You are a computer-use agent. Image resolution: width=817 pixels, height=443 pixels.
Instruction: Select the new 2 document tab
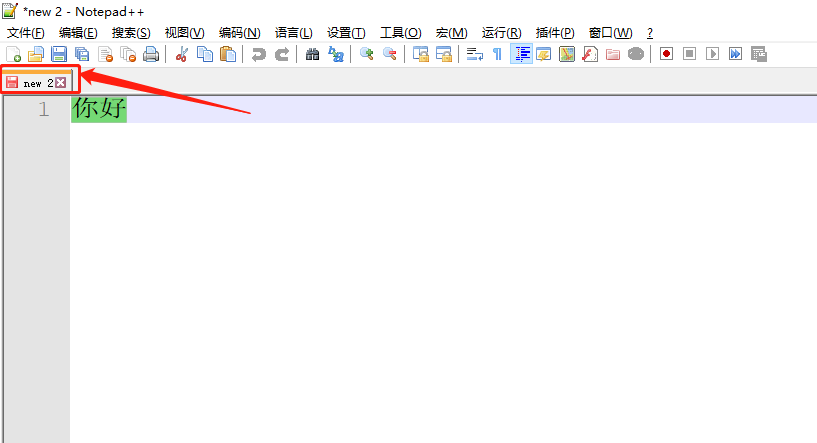click(36, 82)
